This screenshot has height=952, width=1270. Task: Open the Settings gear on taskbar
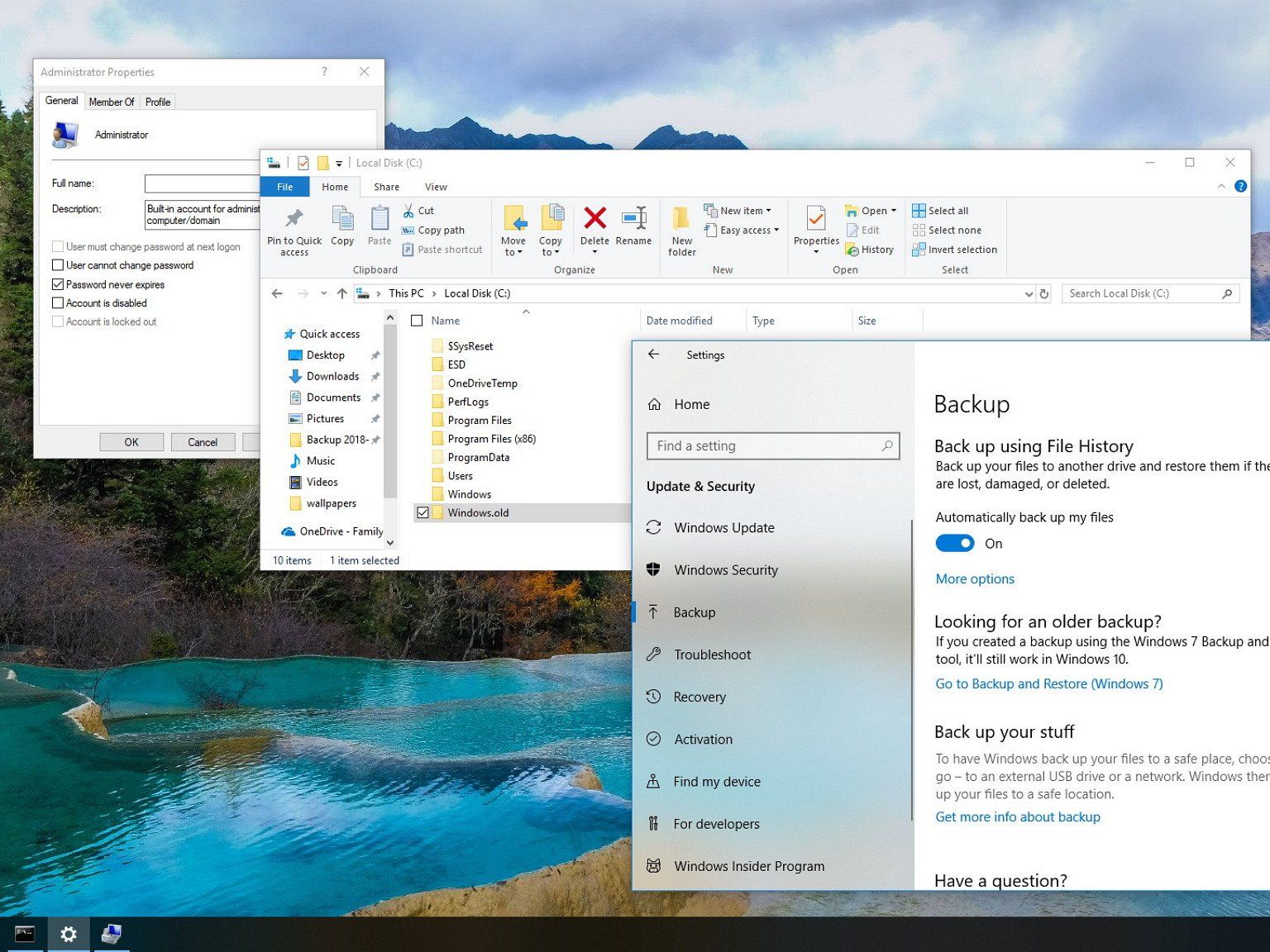click(69, 935)
